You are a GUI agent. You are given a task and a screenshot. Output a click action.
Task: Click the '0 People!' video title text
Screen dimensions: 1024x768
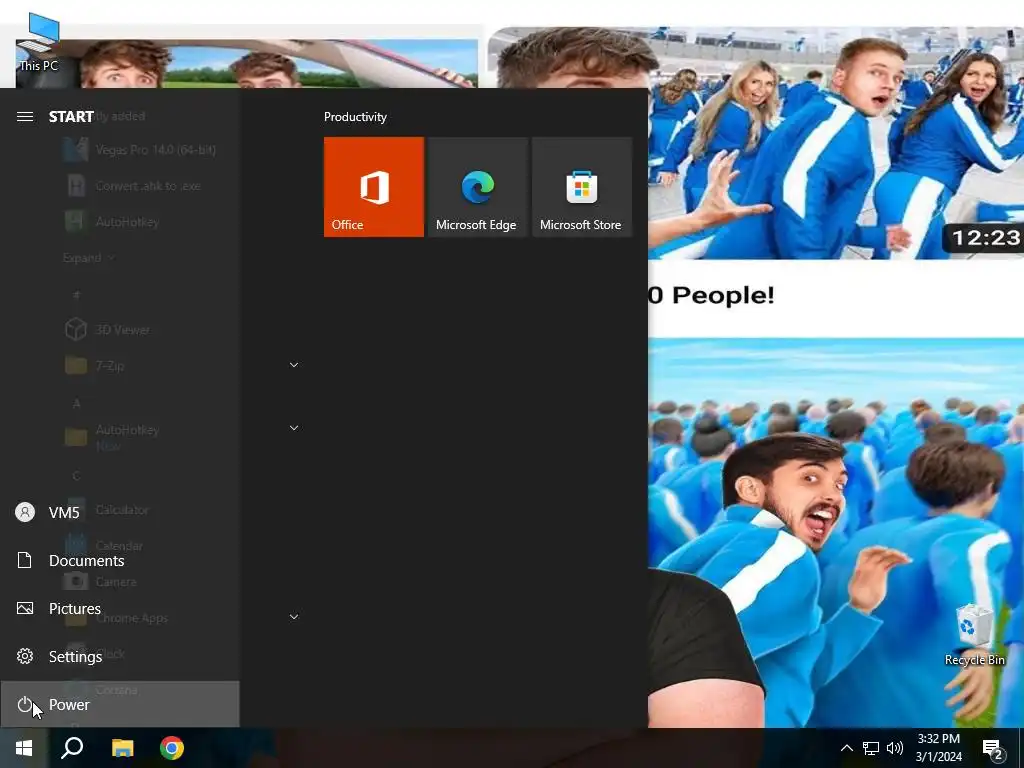[x=711, y=295]
